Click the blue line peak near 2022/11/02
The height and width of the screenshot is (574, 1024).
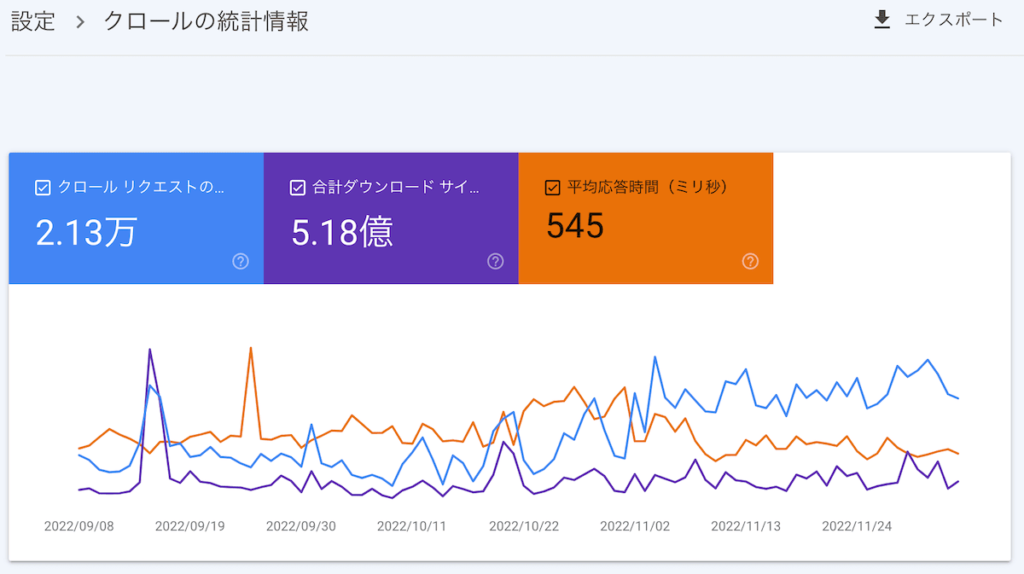pyautogui.click(x=655, y=357)
